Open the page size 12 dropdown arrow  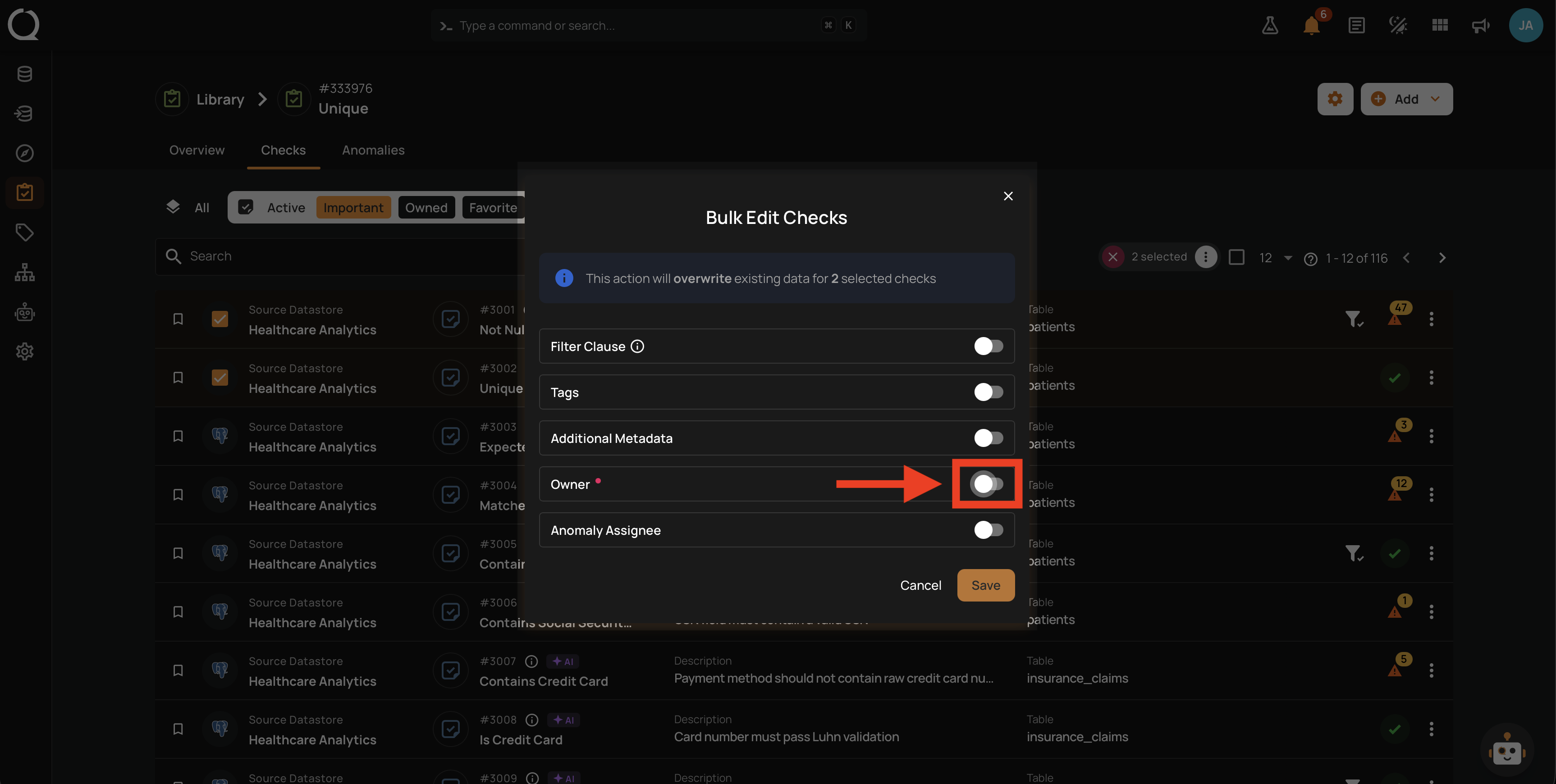1287,258
